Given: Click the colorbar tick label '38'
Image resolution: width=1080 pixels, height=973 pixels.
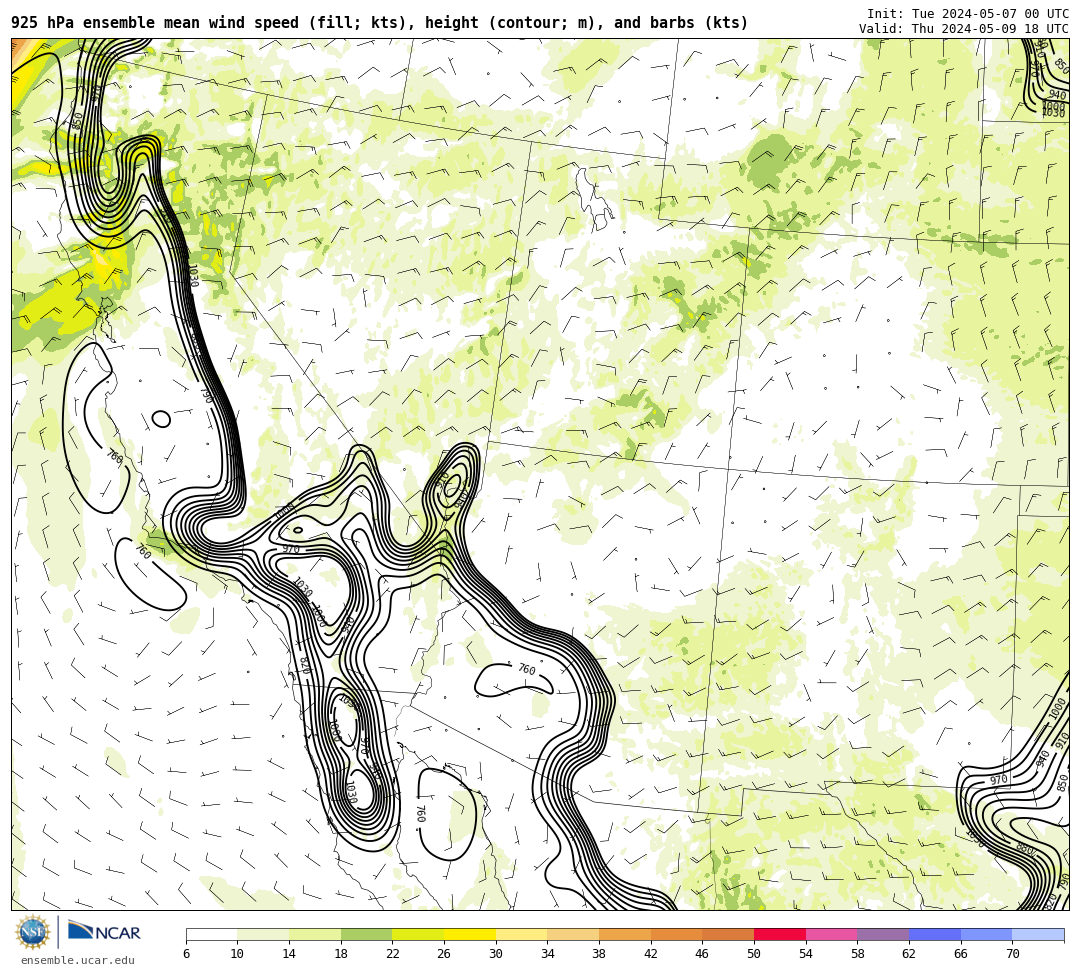Looking at the screenshot, I should (599, 954).
